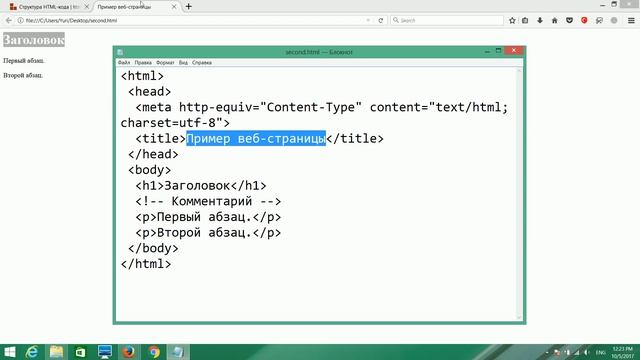The width and height of the screenshot is (640, 360).
Task: Reload the page in Firefox
Action: pyautogui.click(x=380, y=20)
